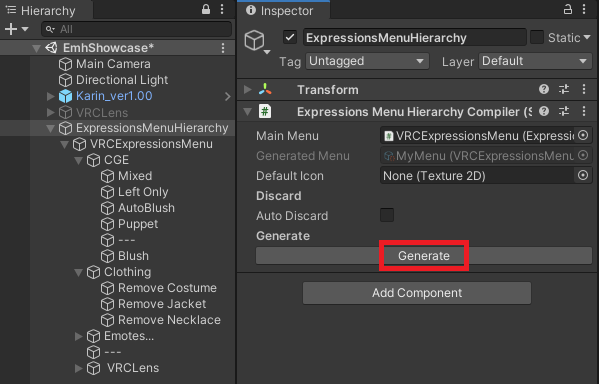
Task: Select the Hierarchy tab
Action: [41, 11]
